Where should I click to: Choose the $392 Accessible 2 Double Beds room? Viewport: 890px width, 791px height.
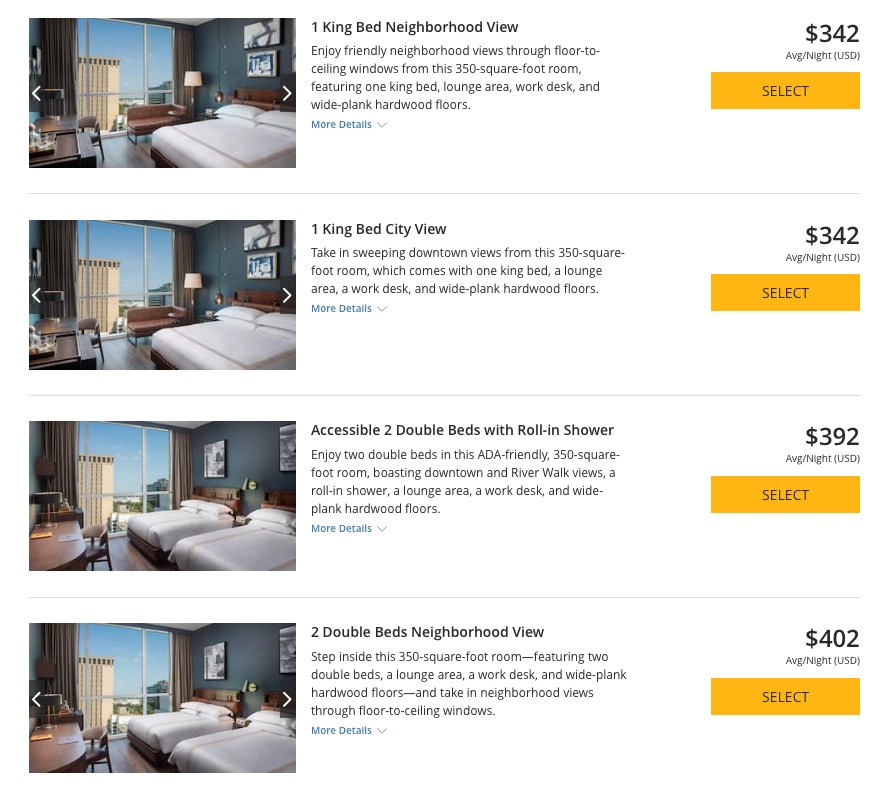tap(785, 495)
